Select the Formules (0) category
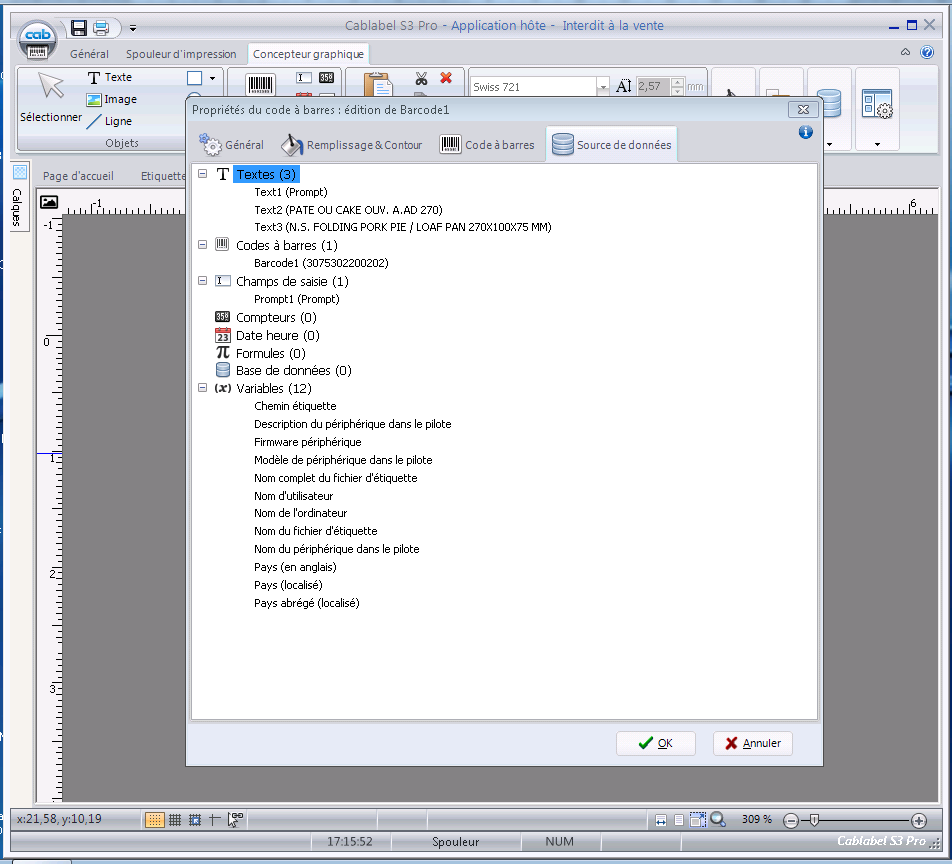Screen dimensions: 952x864 271,353
